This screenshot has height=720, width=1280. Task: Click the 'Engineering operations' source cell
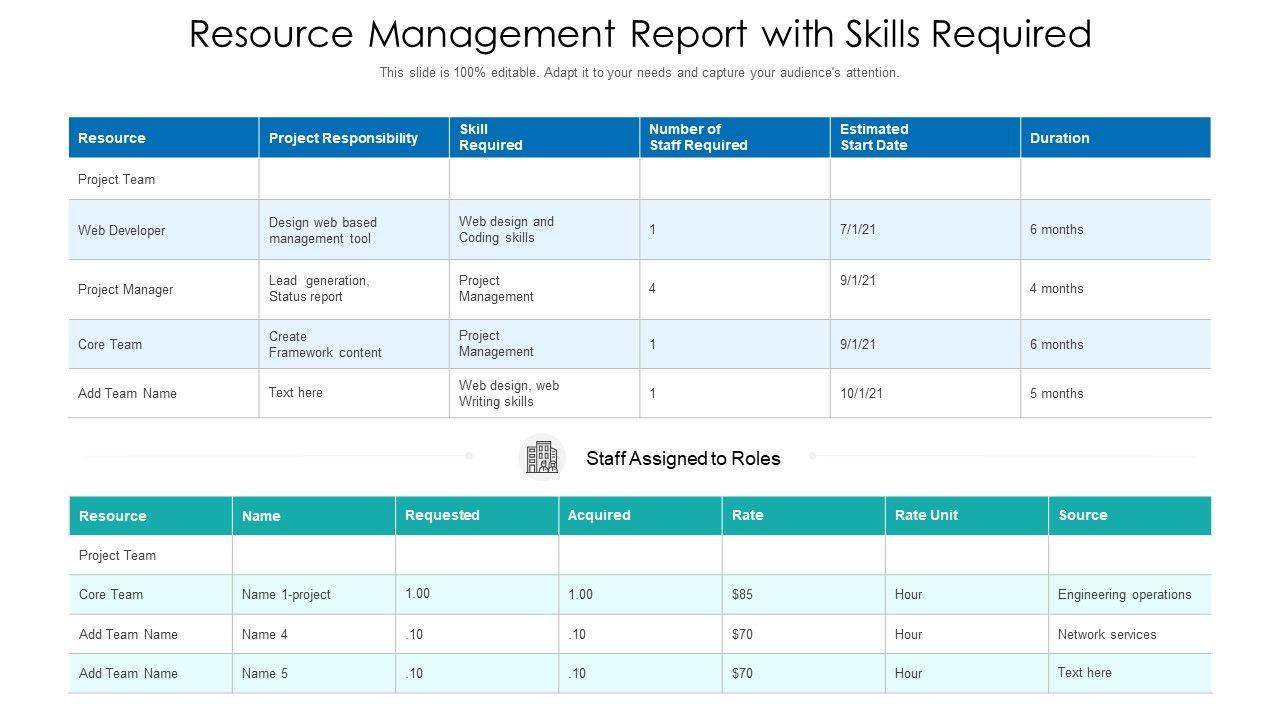[1130, 594]
